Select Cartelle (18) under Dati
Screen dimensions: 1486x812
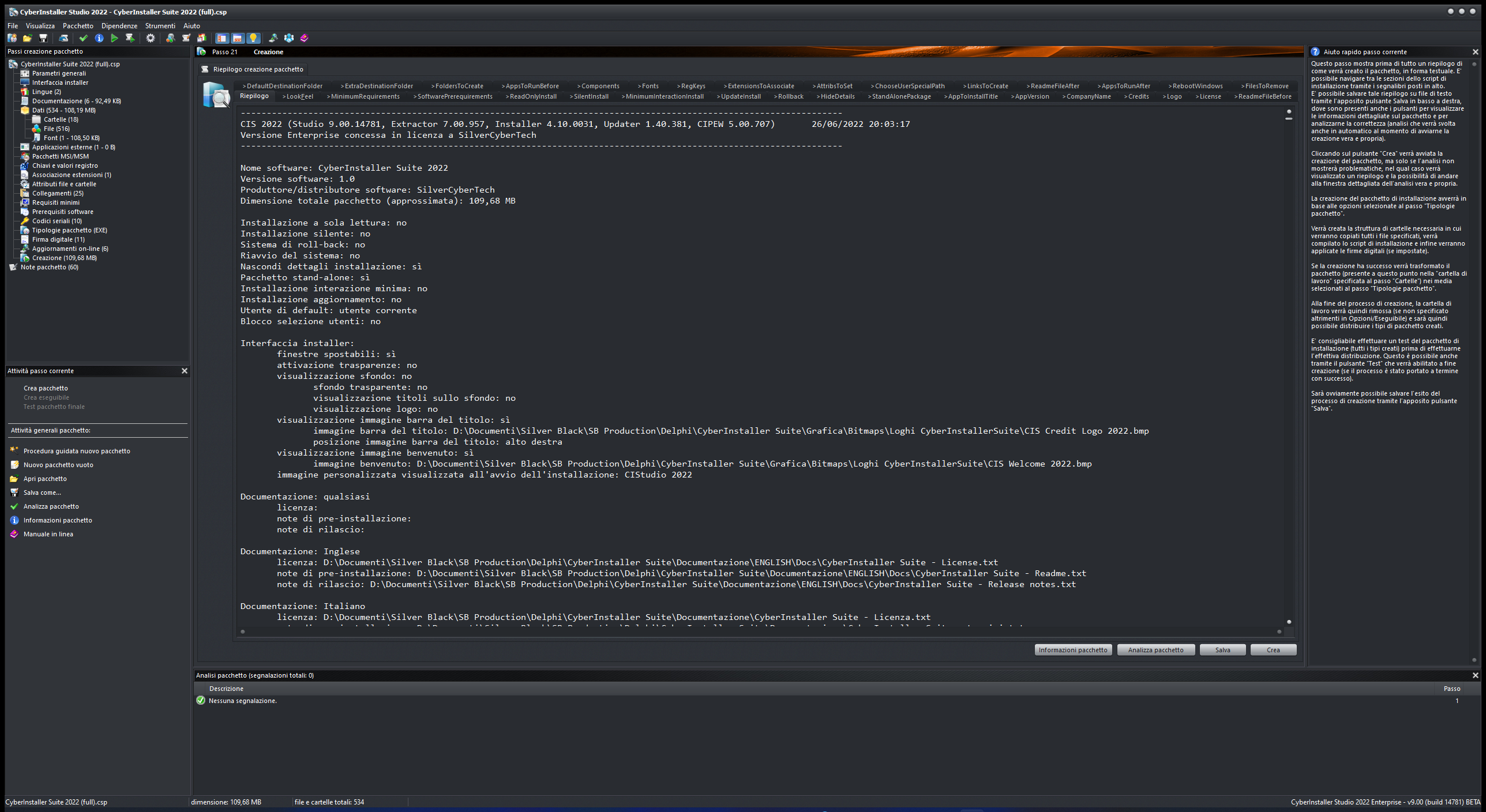coord(61,119)
